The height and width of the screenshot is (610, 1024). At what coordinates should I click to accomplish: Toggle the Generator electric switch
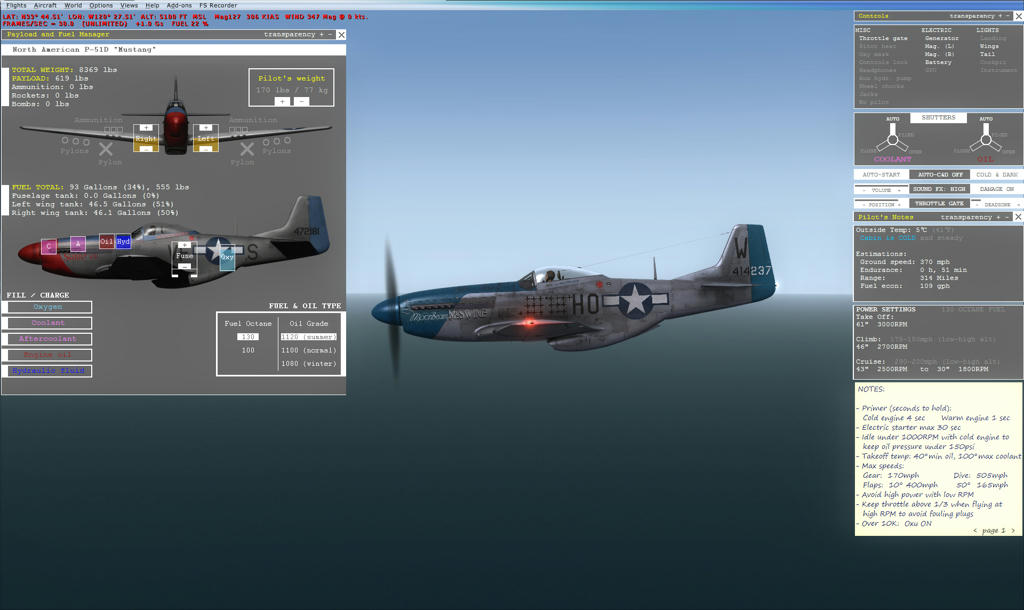(942, 39)
